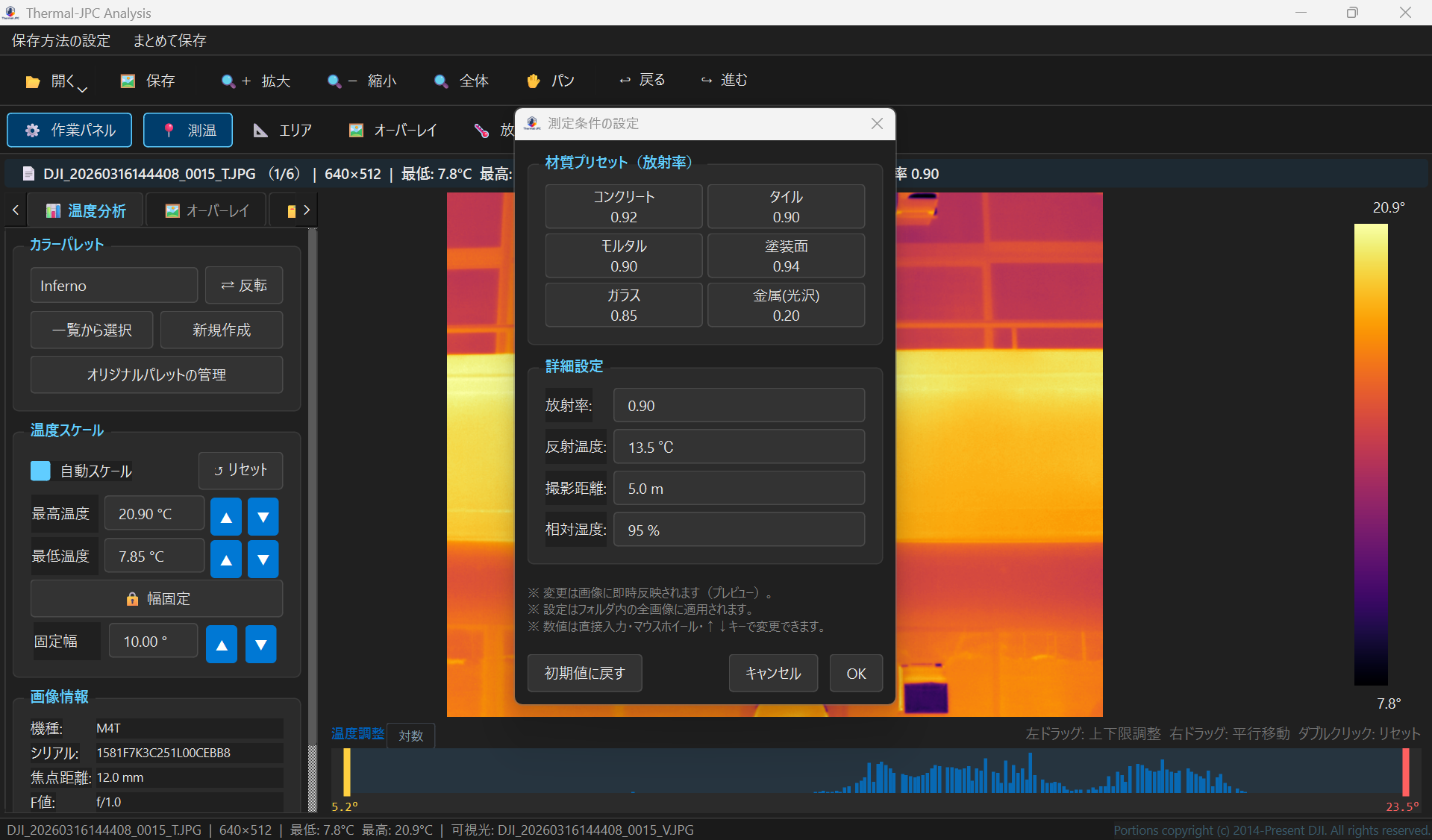Increase 最低温度 with the up arrow
1432x840 pixels.
226,560
